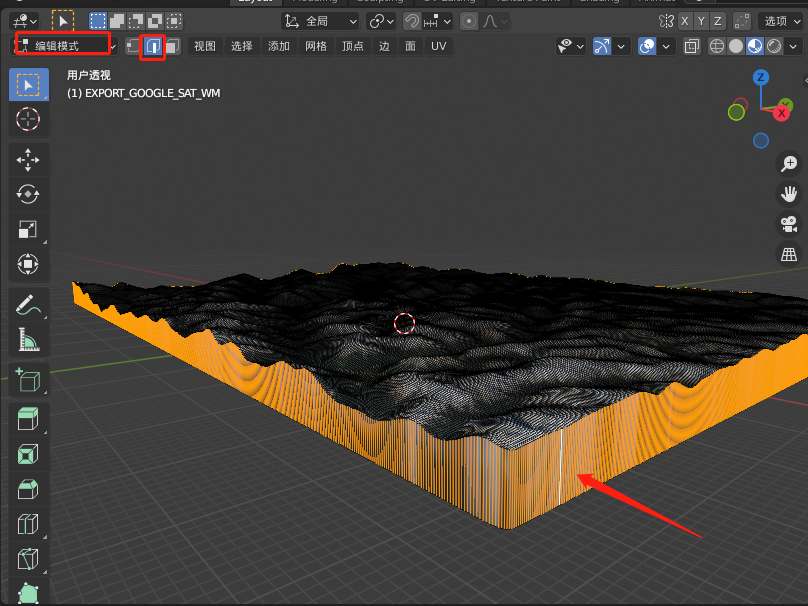Expand the 选项 options dropdown
This screenshot has height=606, width=808.
(781, 21)
